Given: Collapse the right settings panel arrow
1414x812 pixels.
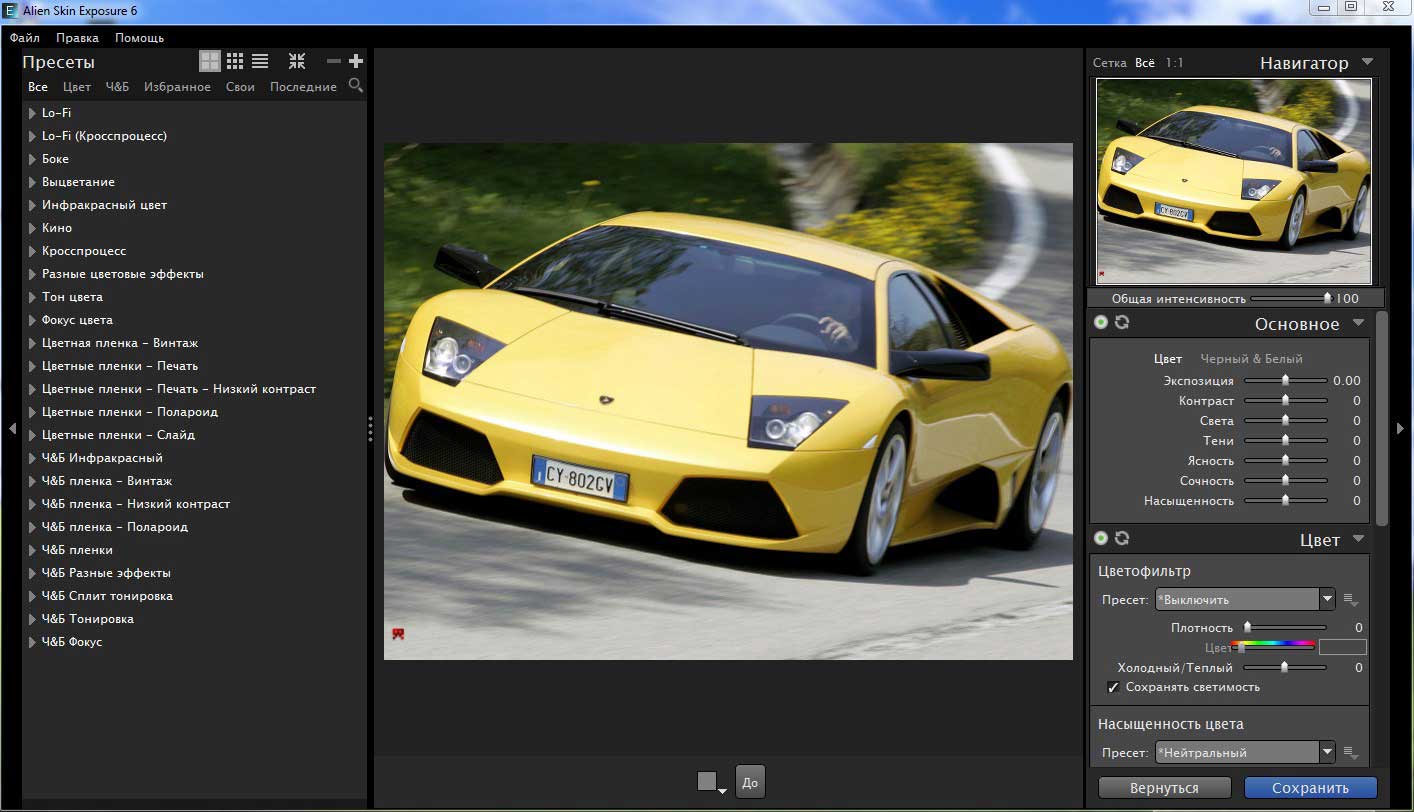Looking at the screenshot, I should pyautogui.click(x=1401, y=428).
